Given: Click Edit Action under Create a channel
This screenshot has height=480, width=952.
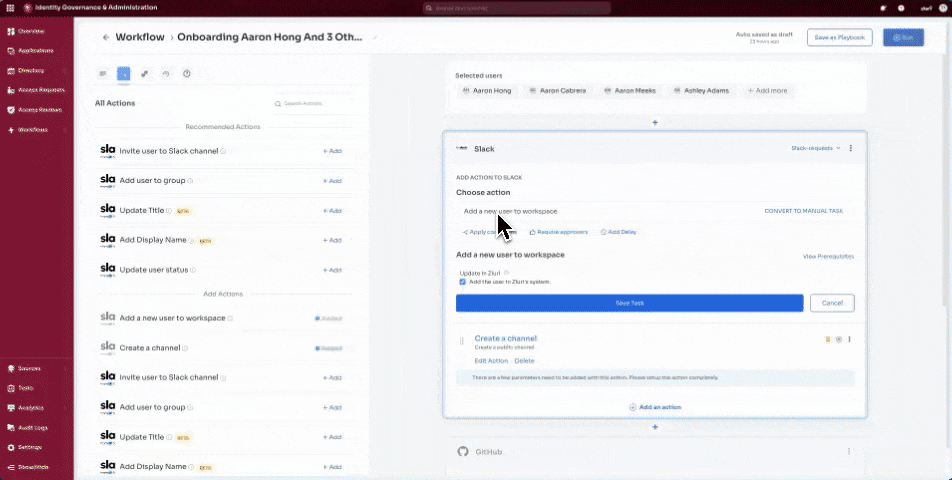Looking at the screenshot, I should pos(491,361).
